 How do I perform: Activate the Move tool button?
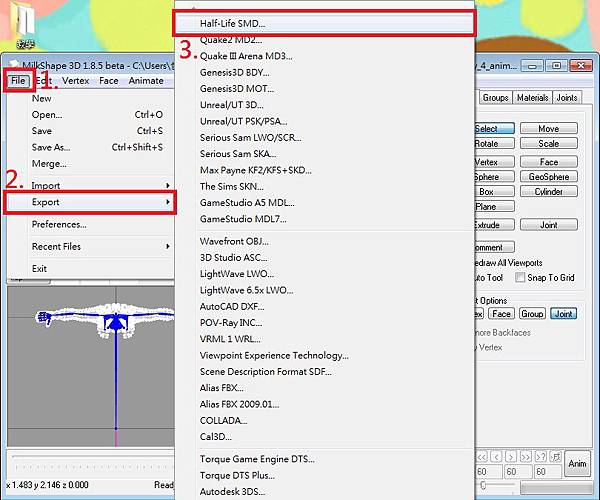click(549, 129)
